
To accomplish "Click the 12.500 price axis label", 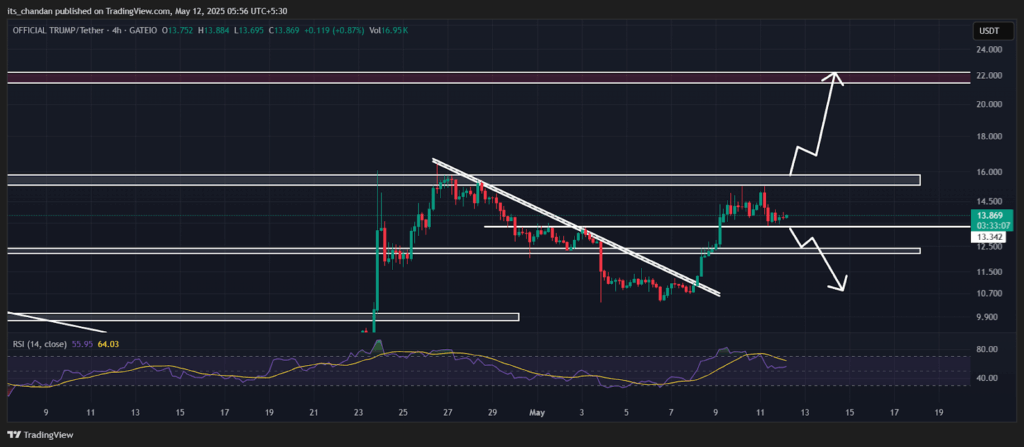I will point(989,247).
